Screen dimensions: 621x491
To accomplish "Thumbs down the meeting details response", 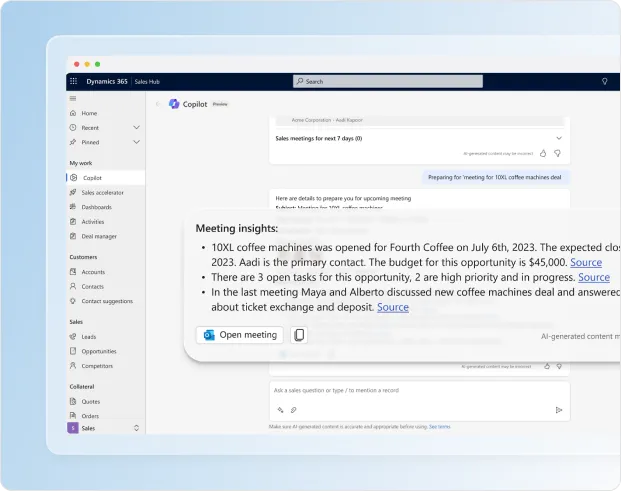I will [x=559, y=366].
